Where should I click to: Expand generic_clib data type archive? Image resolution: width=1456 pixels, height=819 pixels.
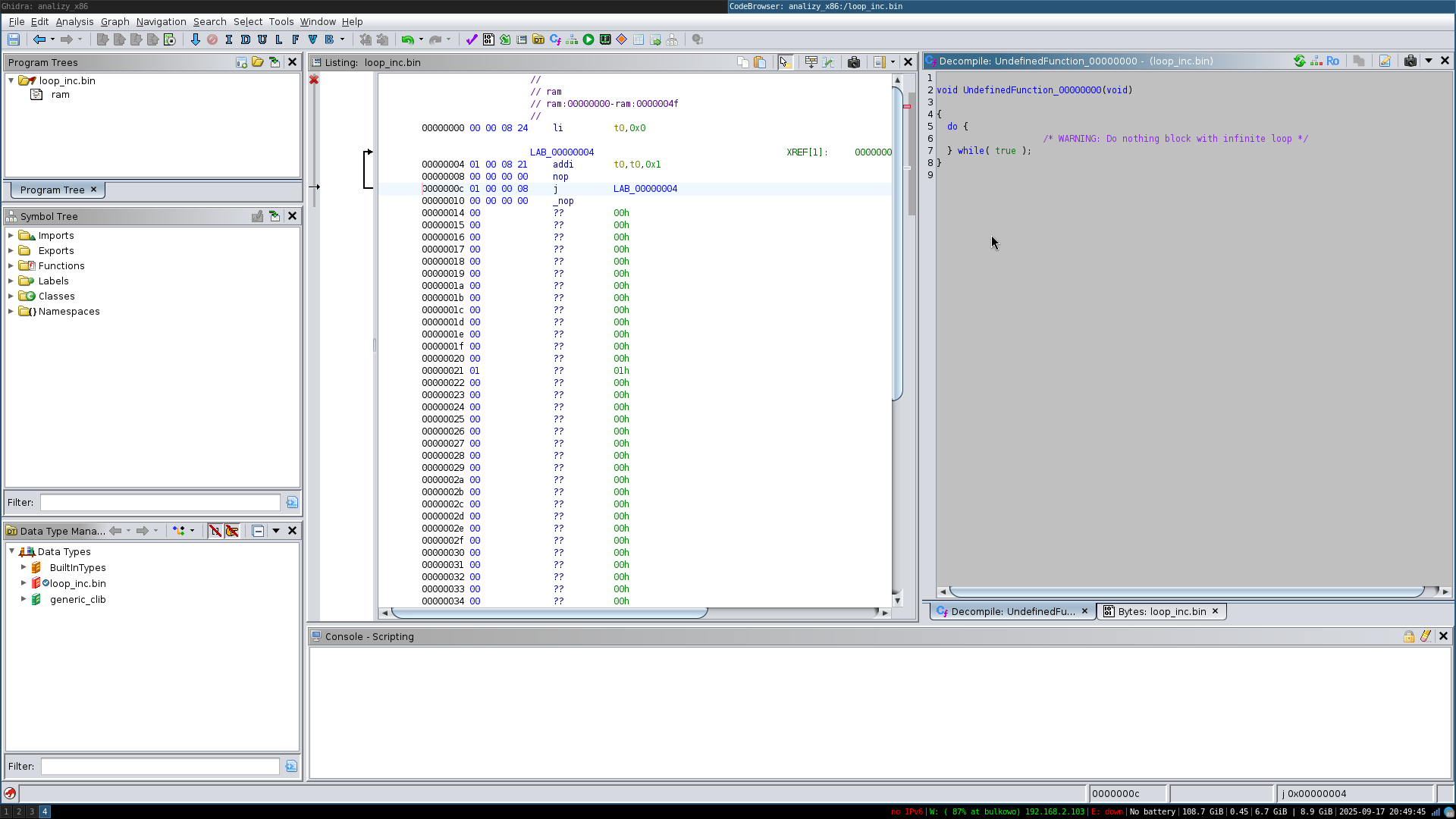pos(24,599)
